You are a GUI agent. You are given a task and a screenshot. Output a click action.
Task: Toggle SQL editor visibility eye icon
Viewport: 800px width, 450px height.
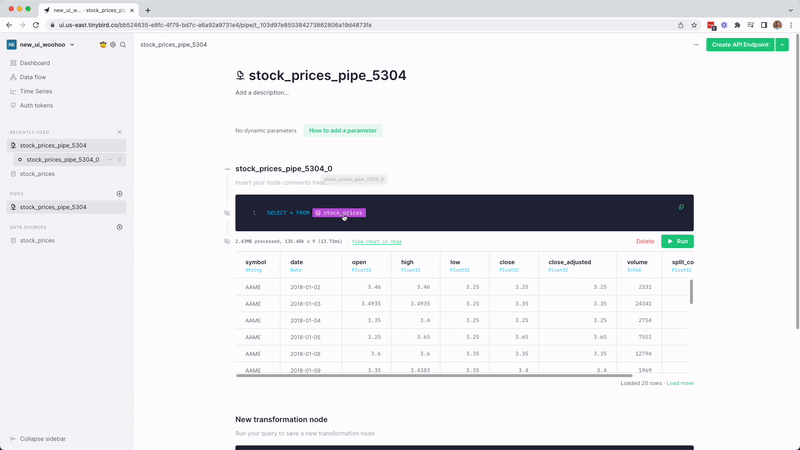(227, 213)
